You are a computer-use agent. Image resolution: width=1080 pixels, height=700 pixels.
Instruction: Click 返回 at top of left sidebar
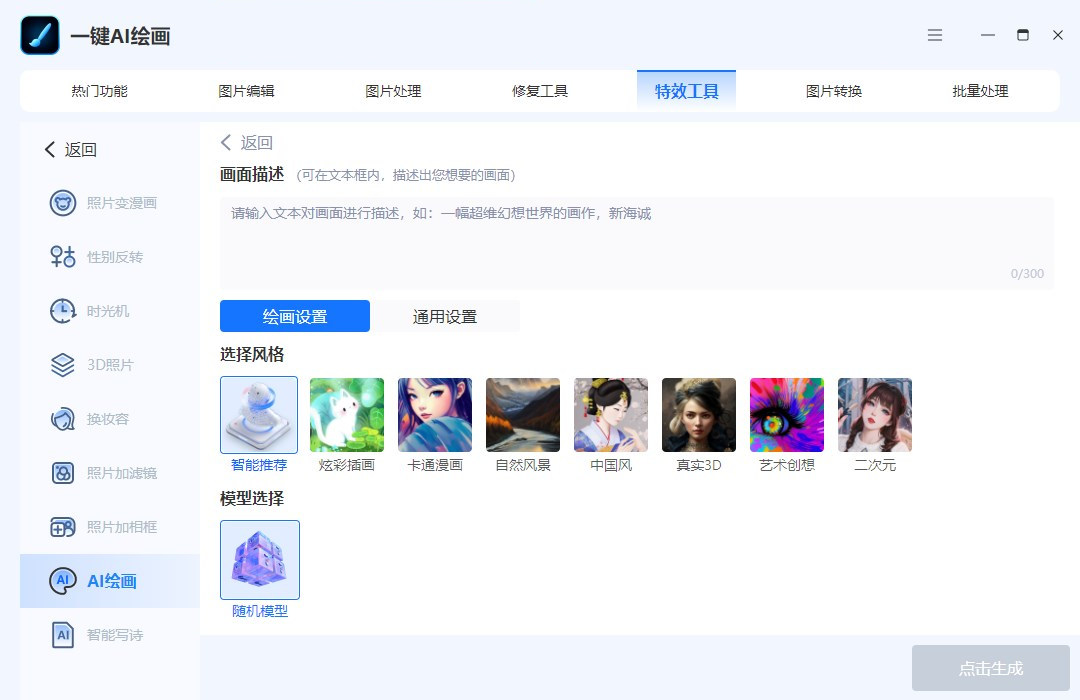coord(71,150)
